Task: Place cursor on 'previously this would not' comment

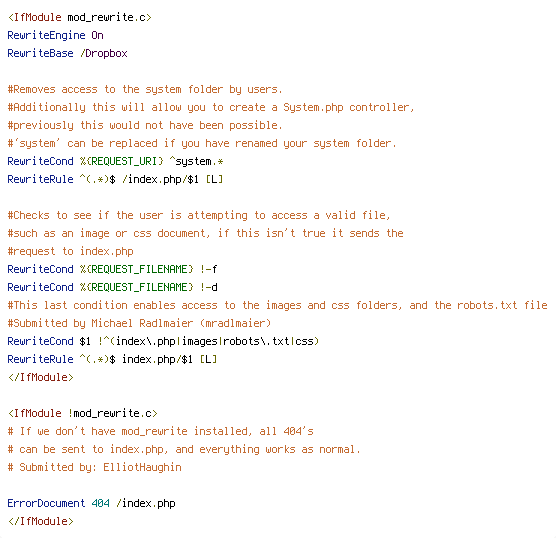Action: [x=145, y=126]
